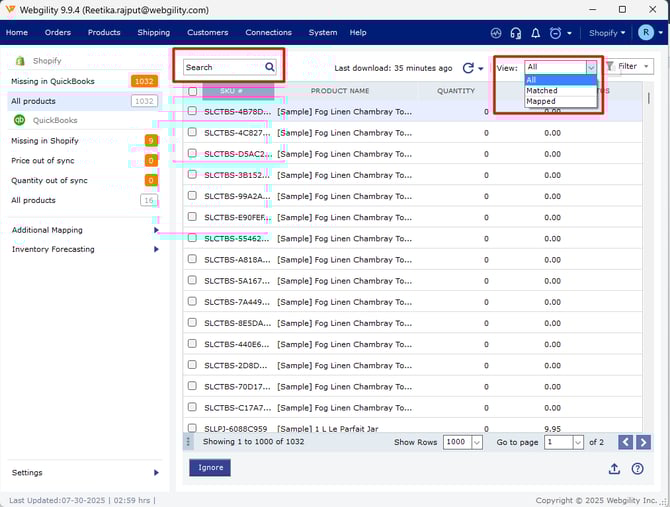Image resolution: width=670 pixels, height=507 pixels.
Task: Tick checkbox for SLLPJ-6088C959 row
Action: click(192, 428)
